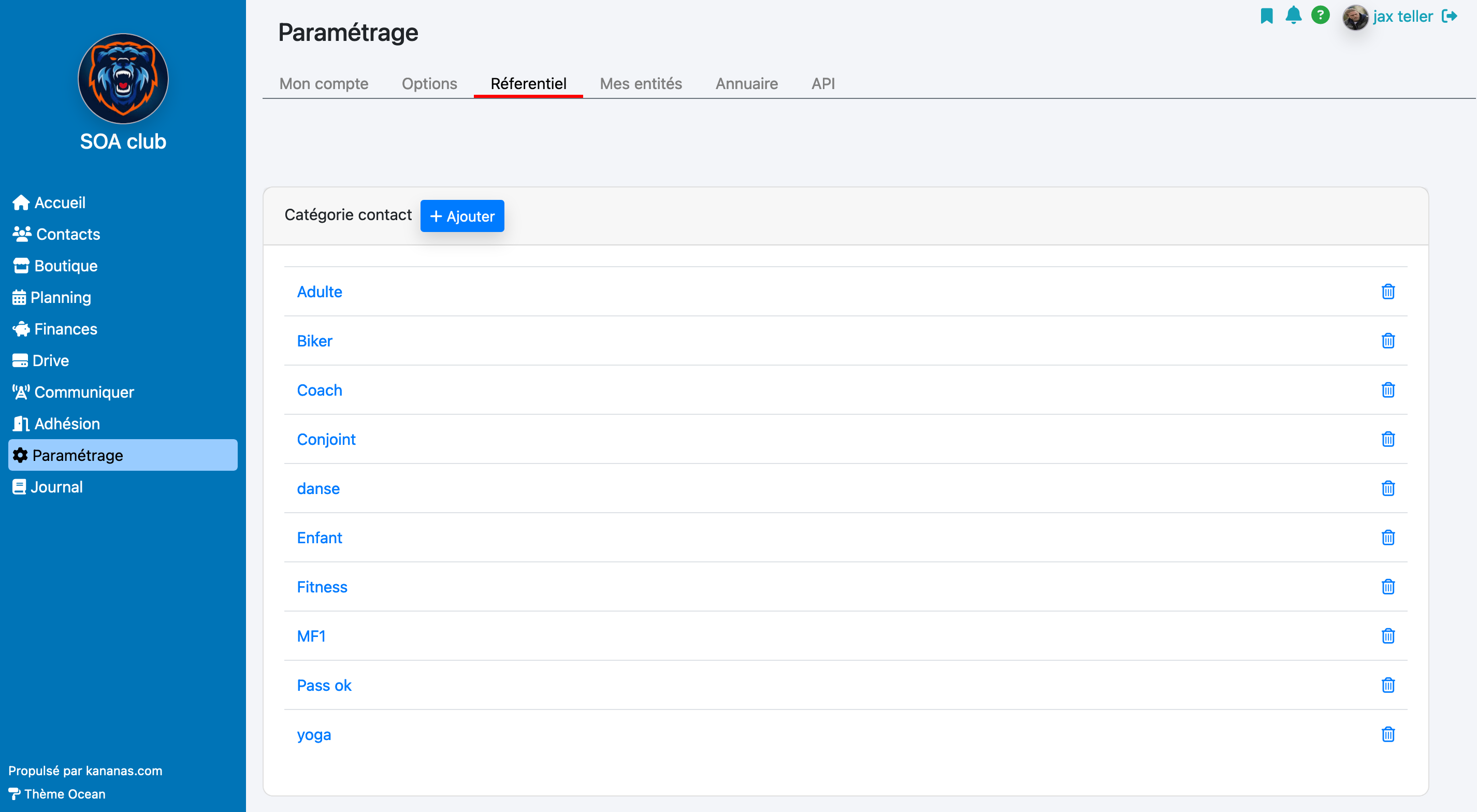This screenshot has height=812, width=1477.
Task: Open help via green question mark icon
Action: pyautogui.click(x=1320, y=15)
